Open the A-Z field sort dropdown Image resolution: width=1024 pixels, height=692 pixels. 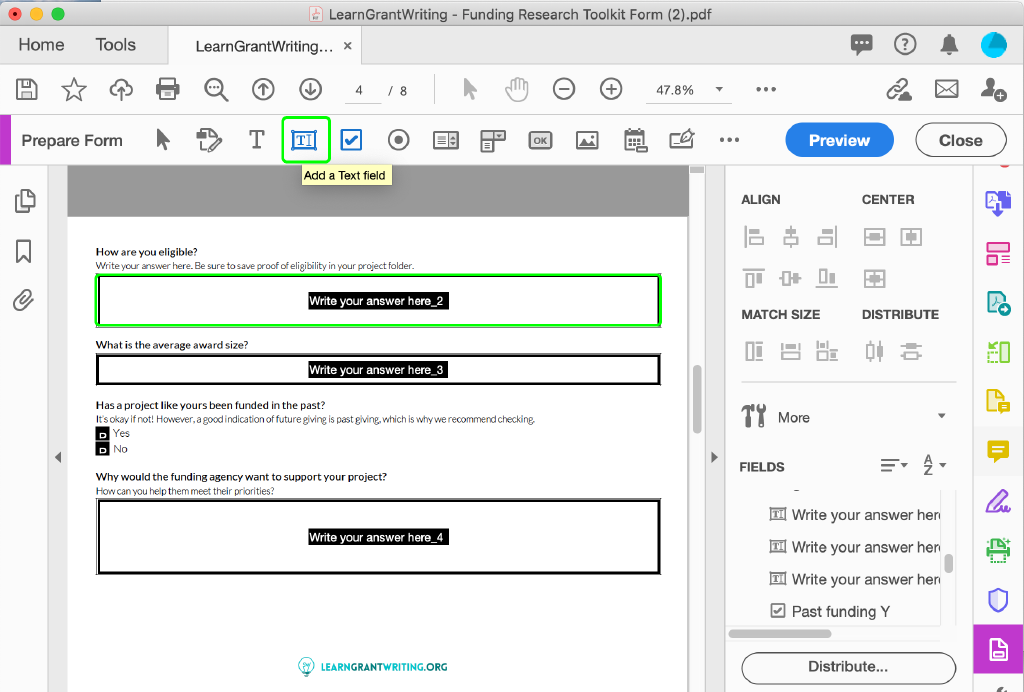click(x=934, y=466)
